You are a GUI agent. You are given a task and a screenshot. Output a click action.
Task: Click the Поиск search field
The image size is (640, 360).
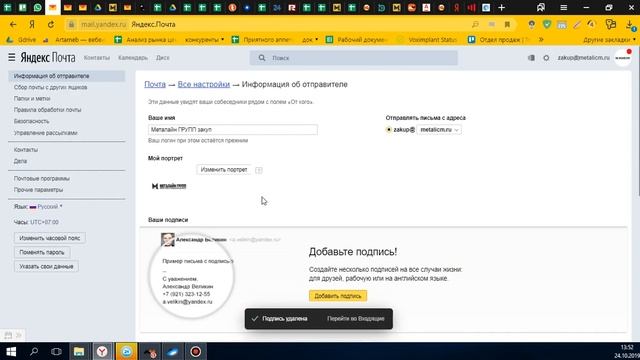coord(353,58)
